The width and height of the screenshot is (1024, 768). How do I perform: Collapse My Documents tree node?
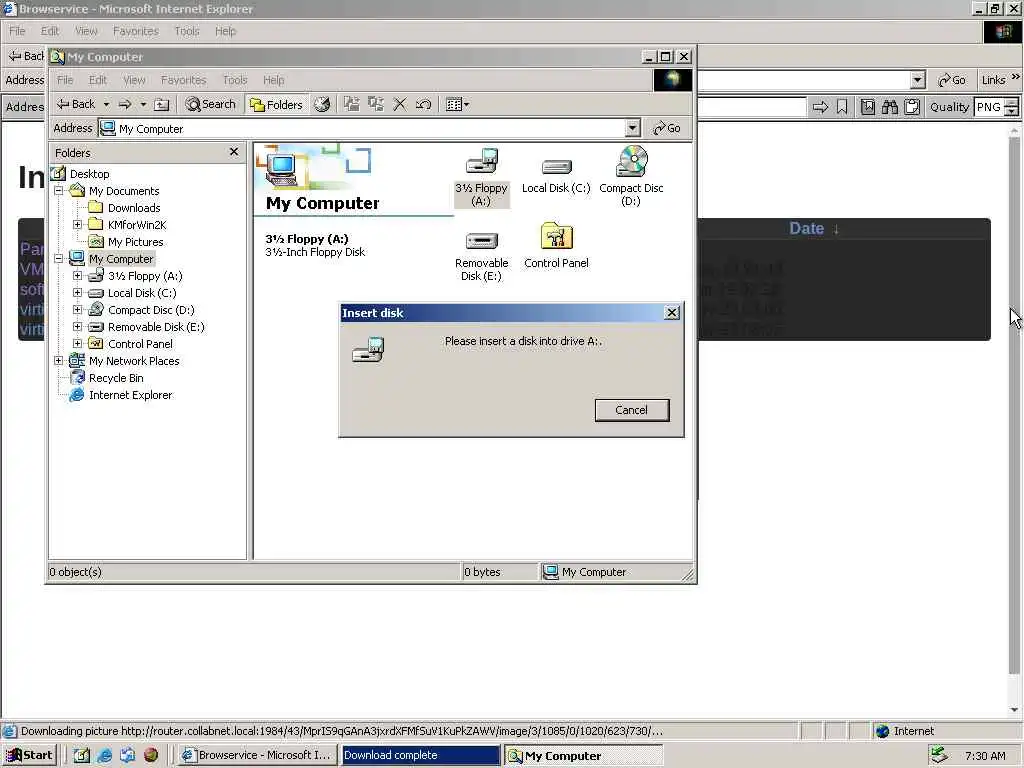point(59,191)
